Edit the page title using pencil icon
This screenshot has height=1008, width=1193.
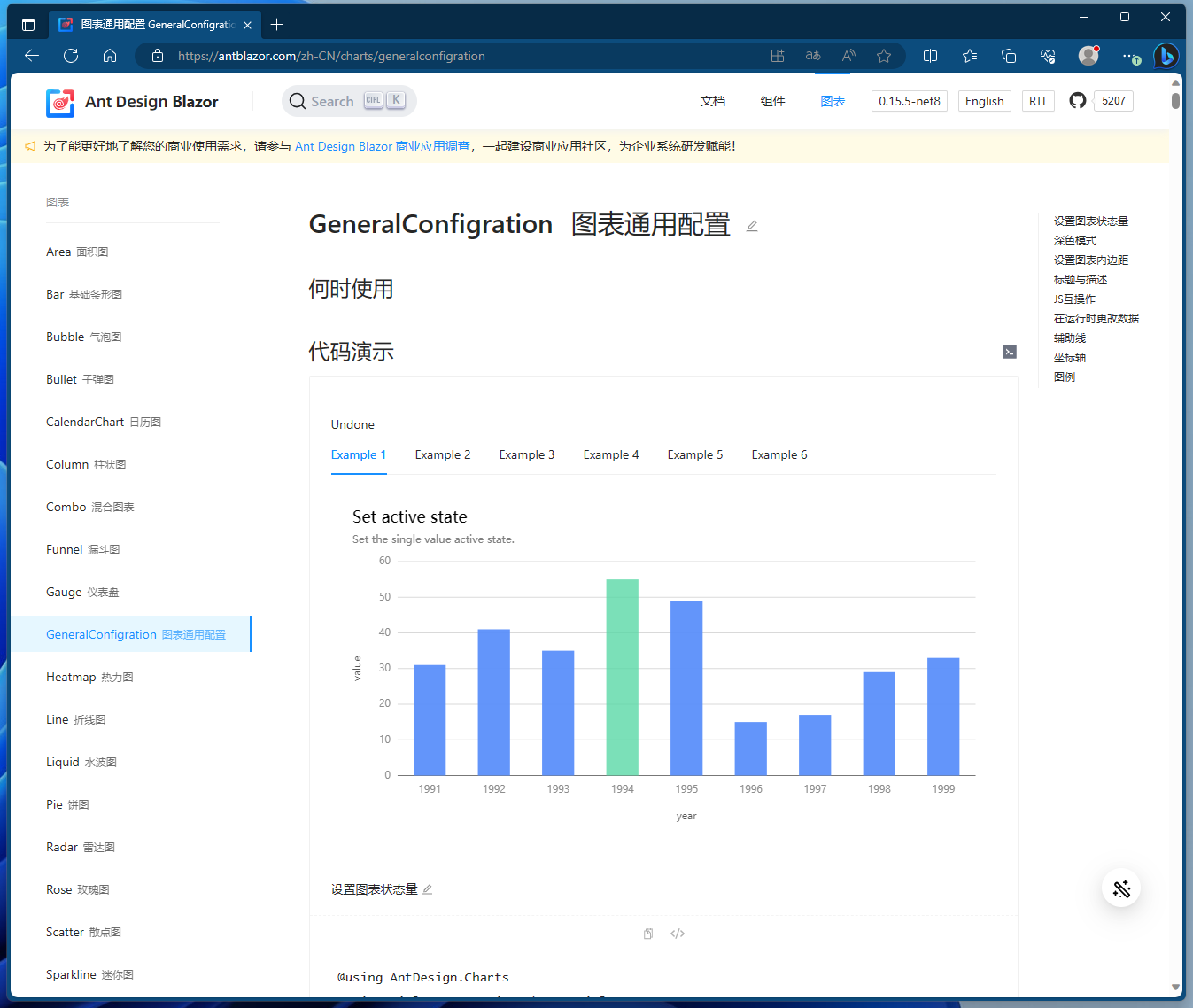pyautogui.click(x=751, y=226)
